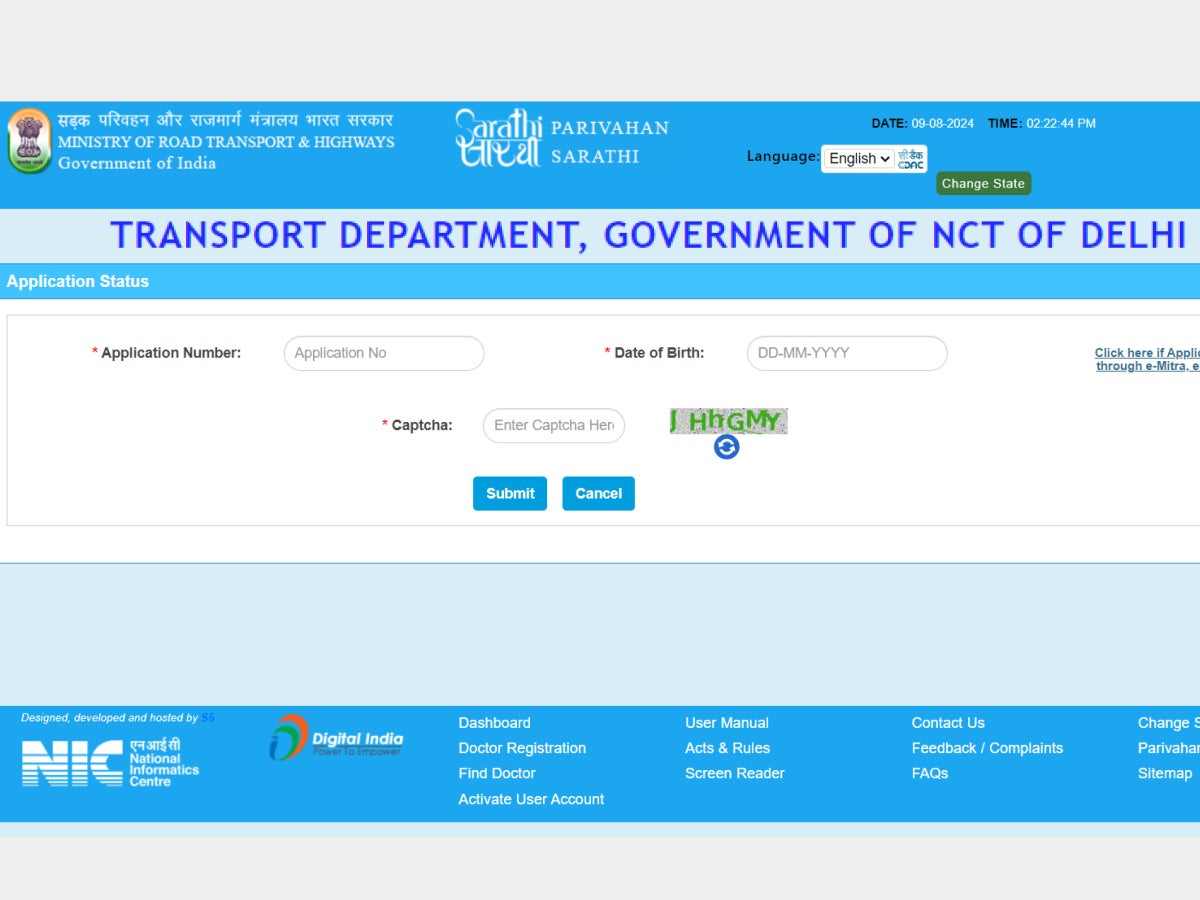1200x900 pixels.
Task: Click the Date of Birth field
Action: tap(846, 353)
